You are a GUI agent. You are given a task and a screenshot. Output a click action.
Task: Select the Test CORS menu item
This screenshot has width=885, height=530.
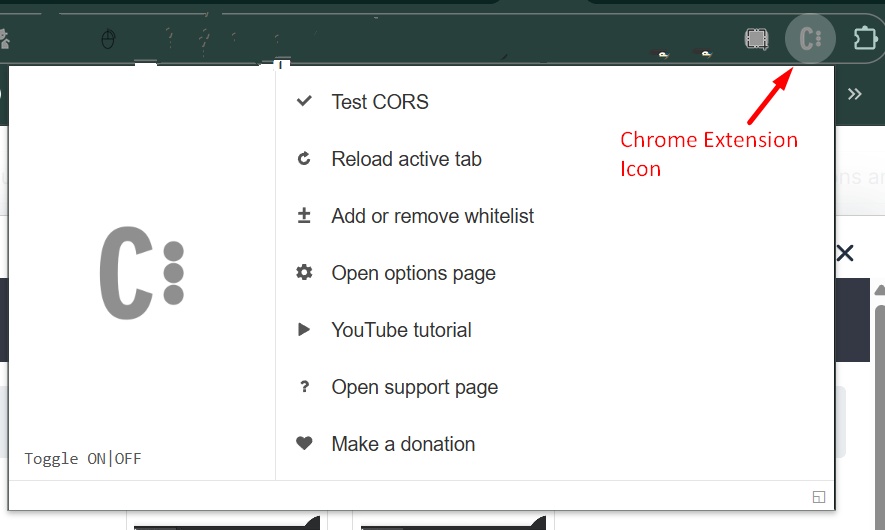pyautogui.click(x=380, y=102)
